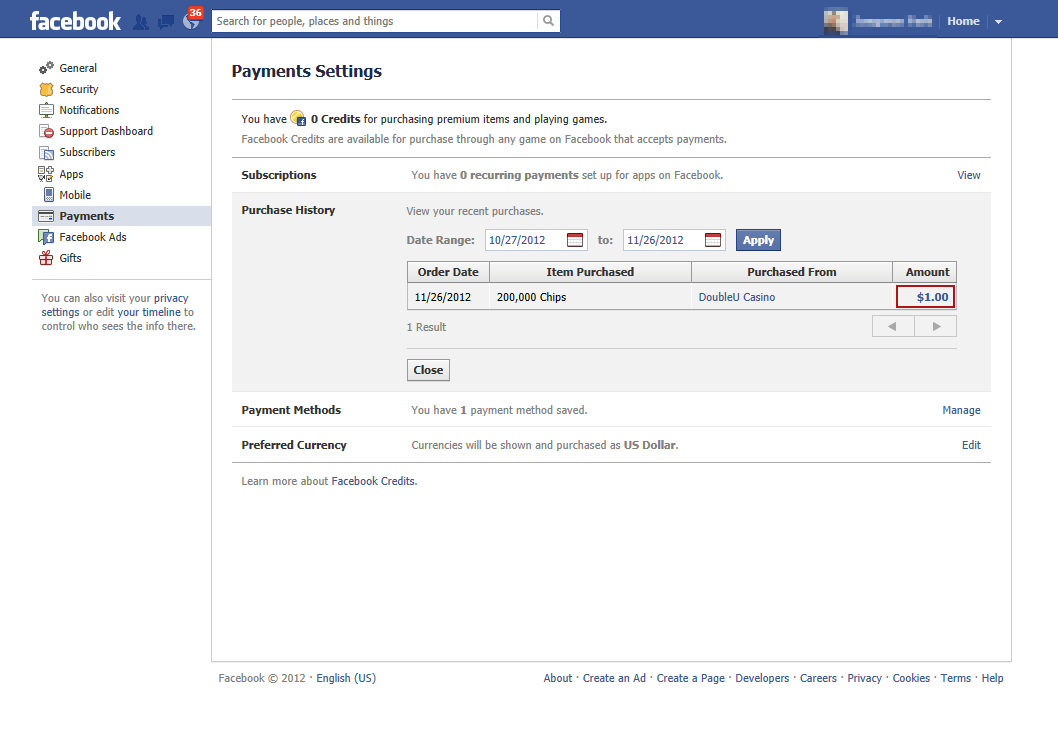Click the Purchased From column header
The image size is (1058, 733).
tap(791, 272)
